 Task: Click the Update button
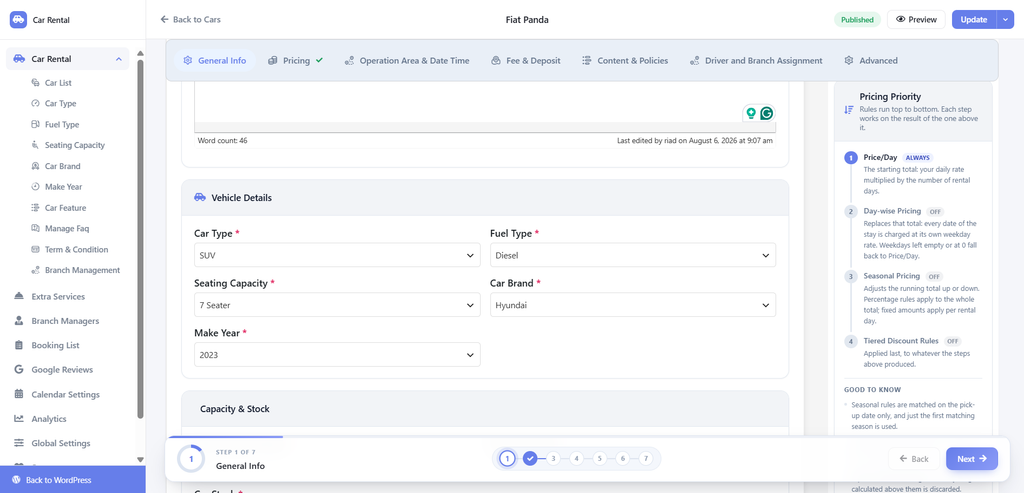coord(974,20)
